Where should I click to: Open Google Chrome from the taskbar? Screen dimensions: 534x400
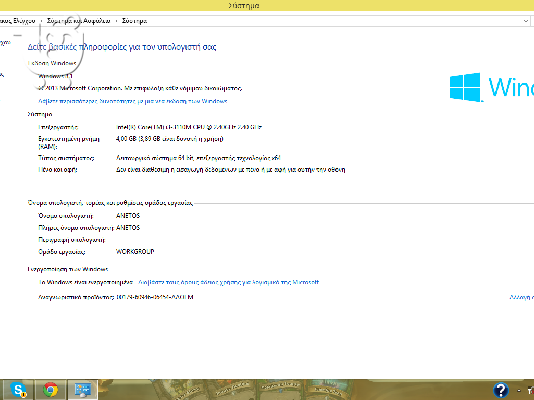pyautogui.click(x=50, y=390)
